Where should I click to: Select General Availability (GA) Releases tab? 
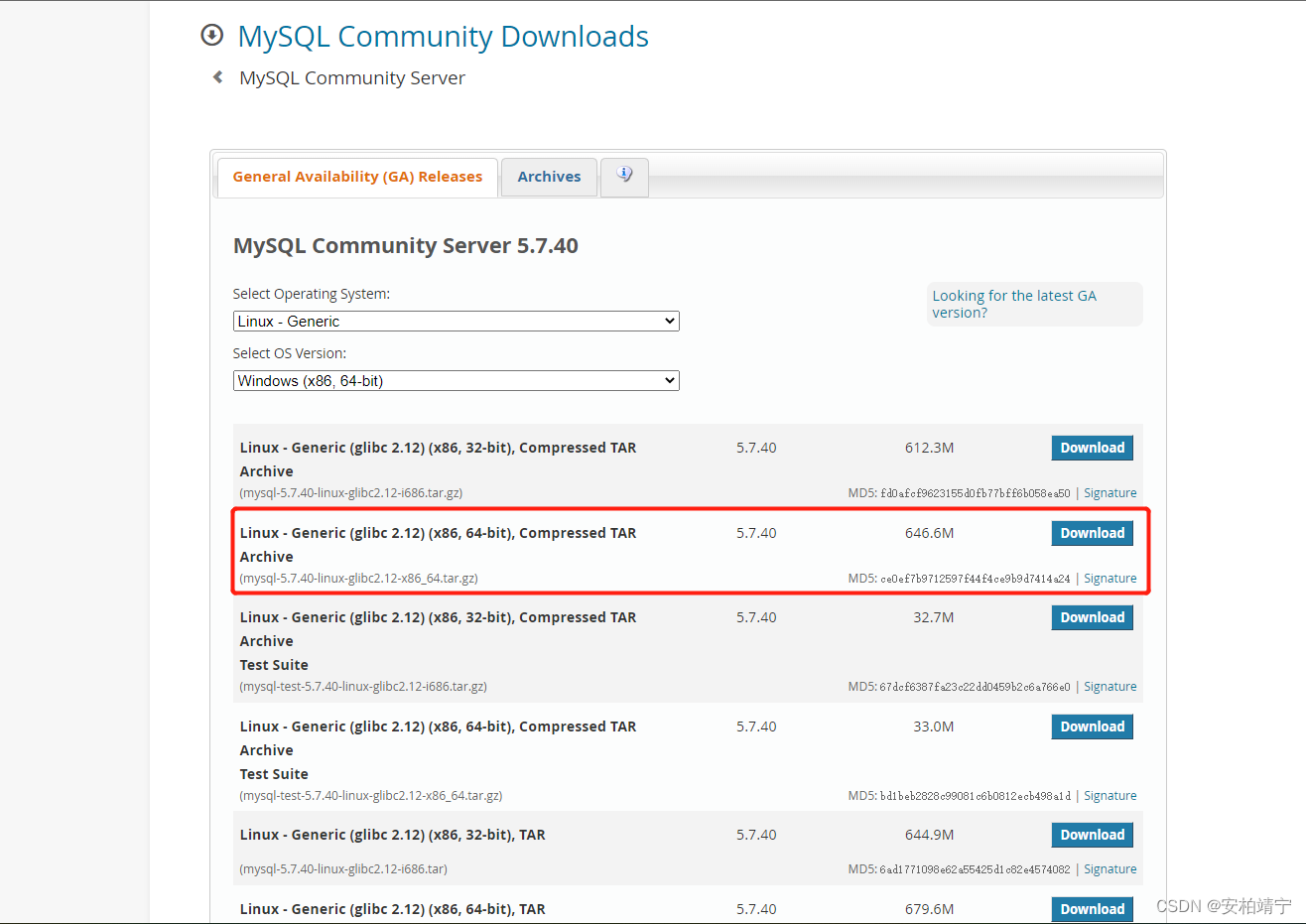(357, 177)
